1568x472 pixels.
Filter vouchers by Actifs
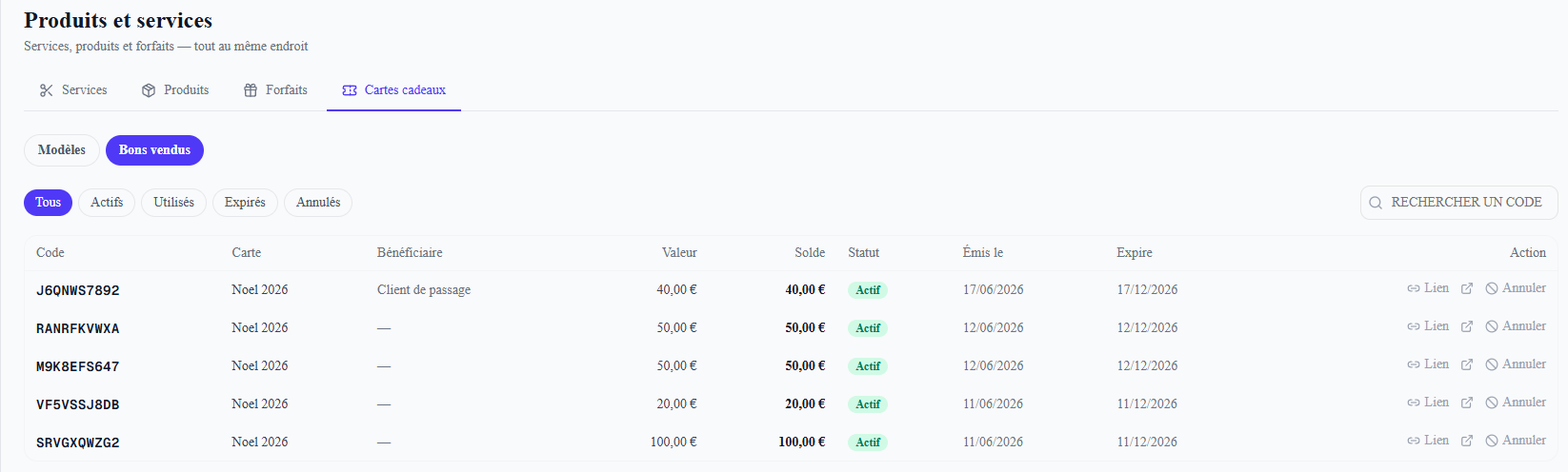(107, 203)
